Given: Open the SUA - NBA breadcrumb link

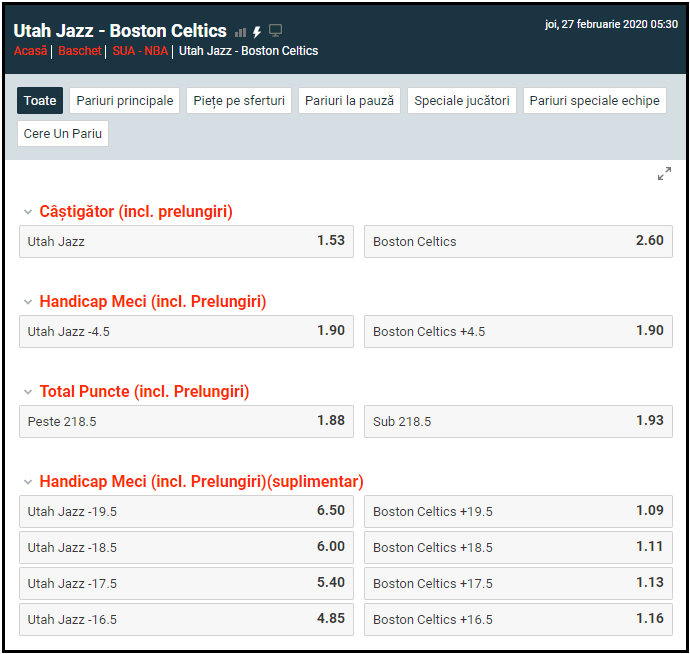Looking at the screenshot, I should coord(140,51).
